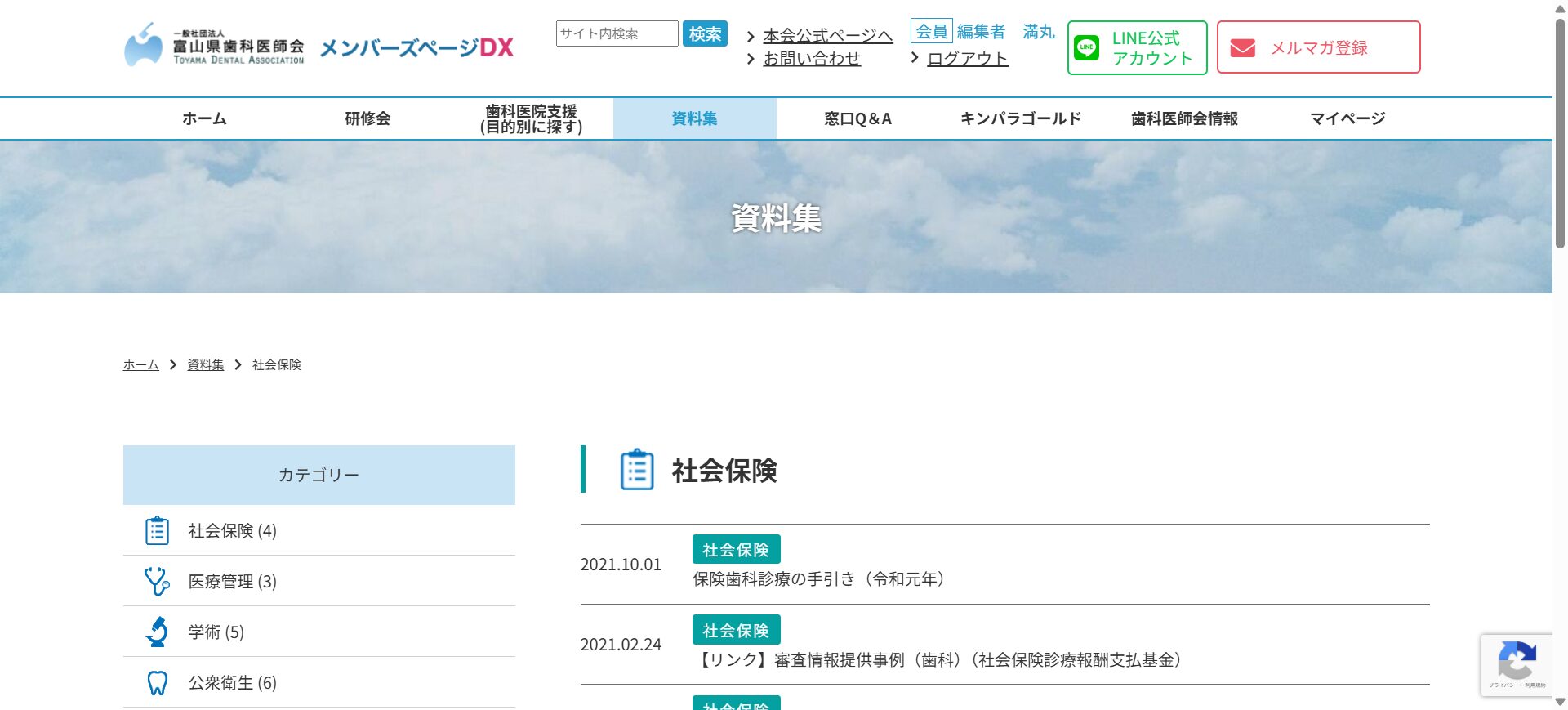Screen dimensions: 1568x710
Task: Click the Toyama Dental Association tooth logo
Action: pyautogui.click(x=144, y=46)
